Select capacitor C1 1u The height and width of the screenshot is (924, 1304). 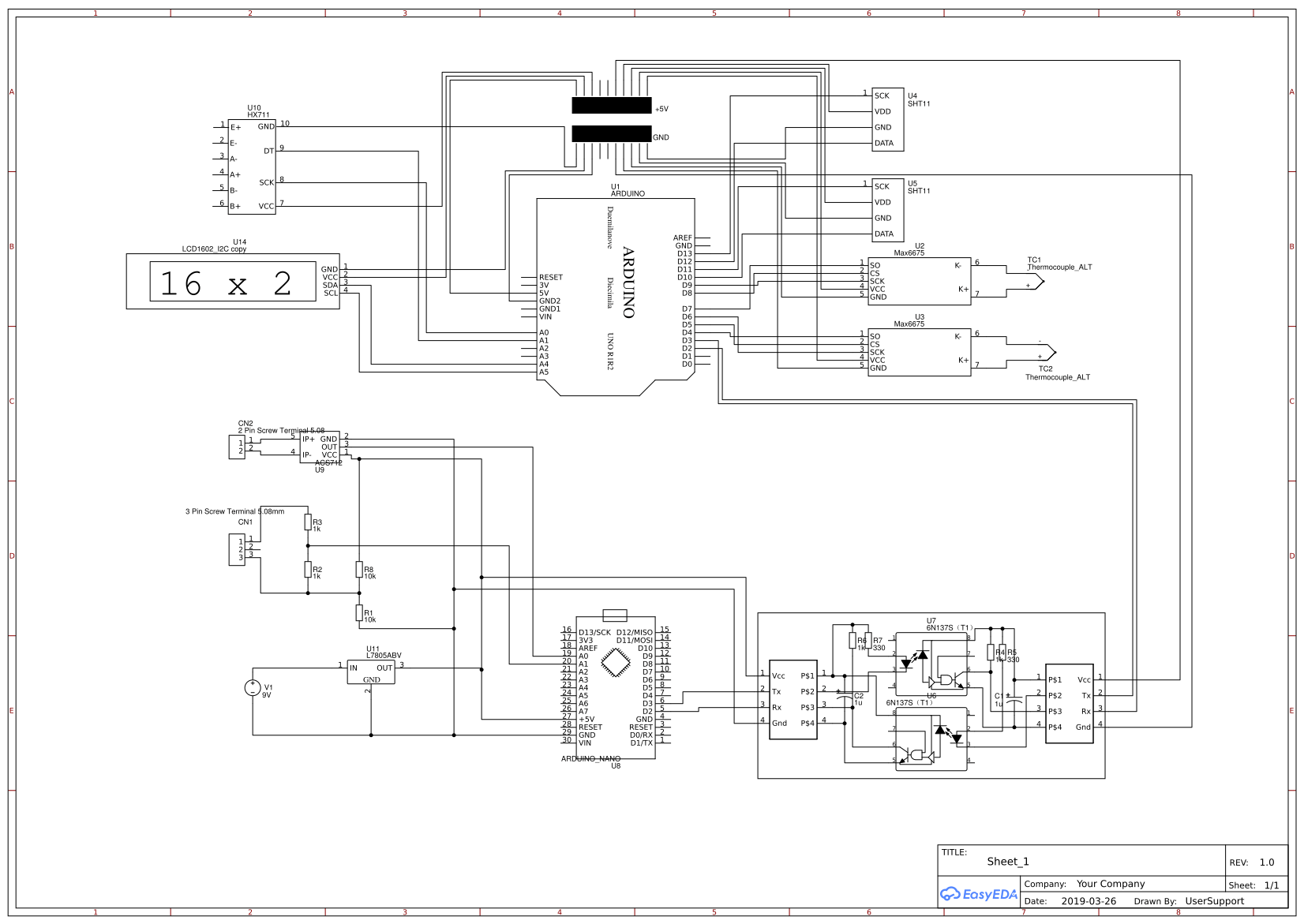point(1014,701)
